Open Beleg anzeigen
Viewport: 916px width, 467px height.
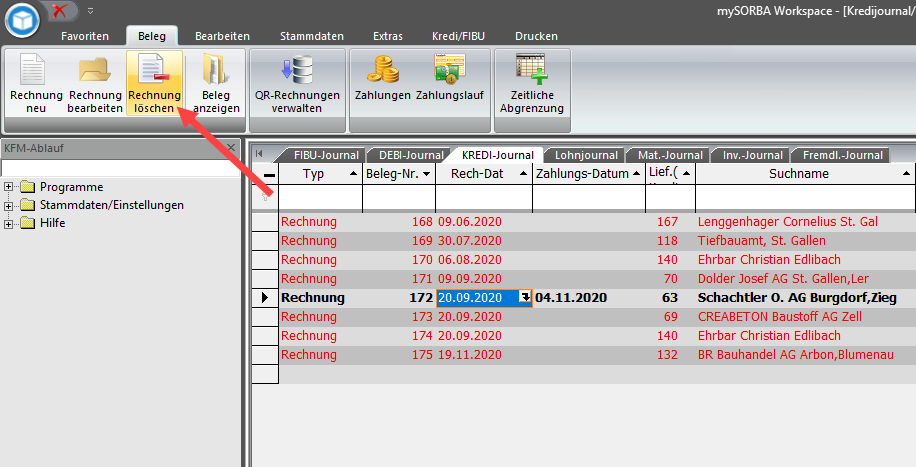216,83
